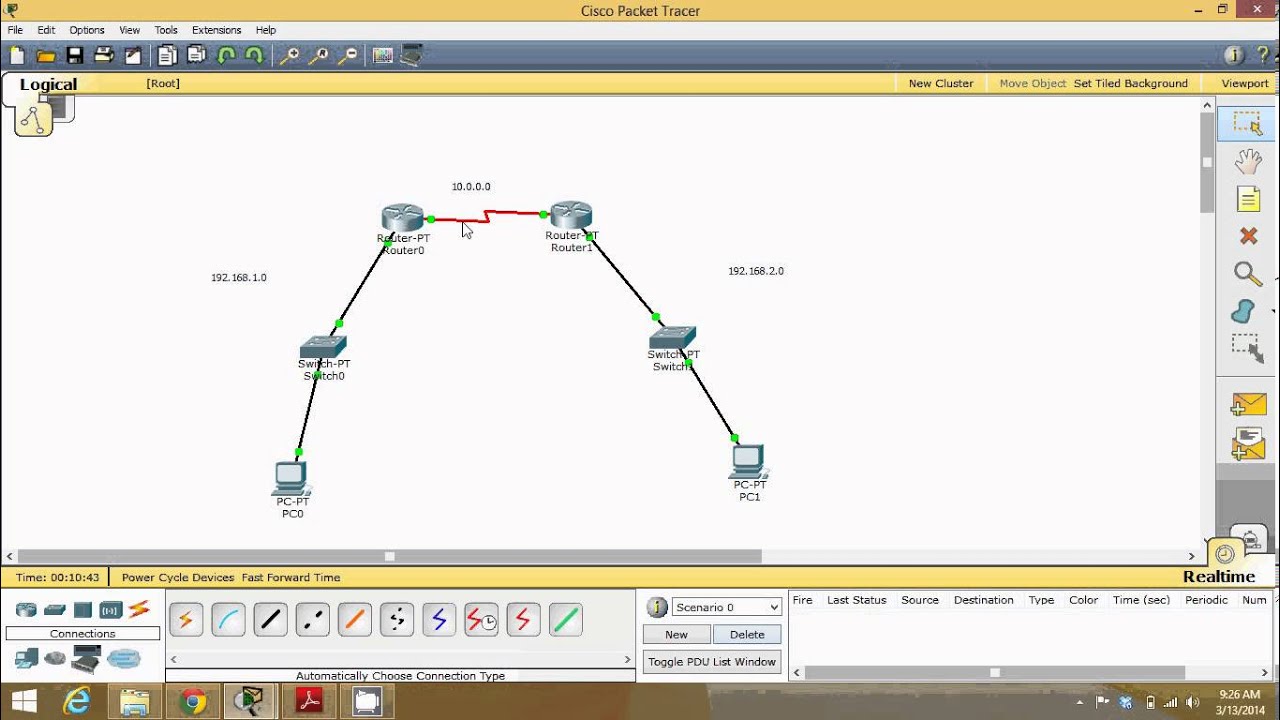This screenshot has height=720, width=1280.
Task: Choose the Switches device category
Action: [55, 609]
